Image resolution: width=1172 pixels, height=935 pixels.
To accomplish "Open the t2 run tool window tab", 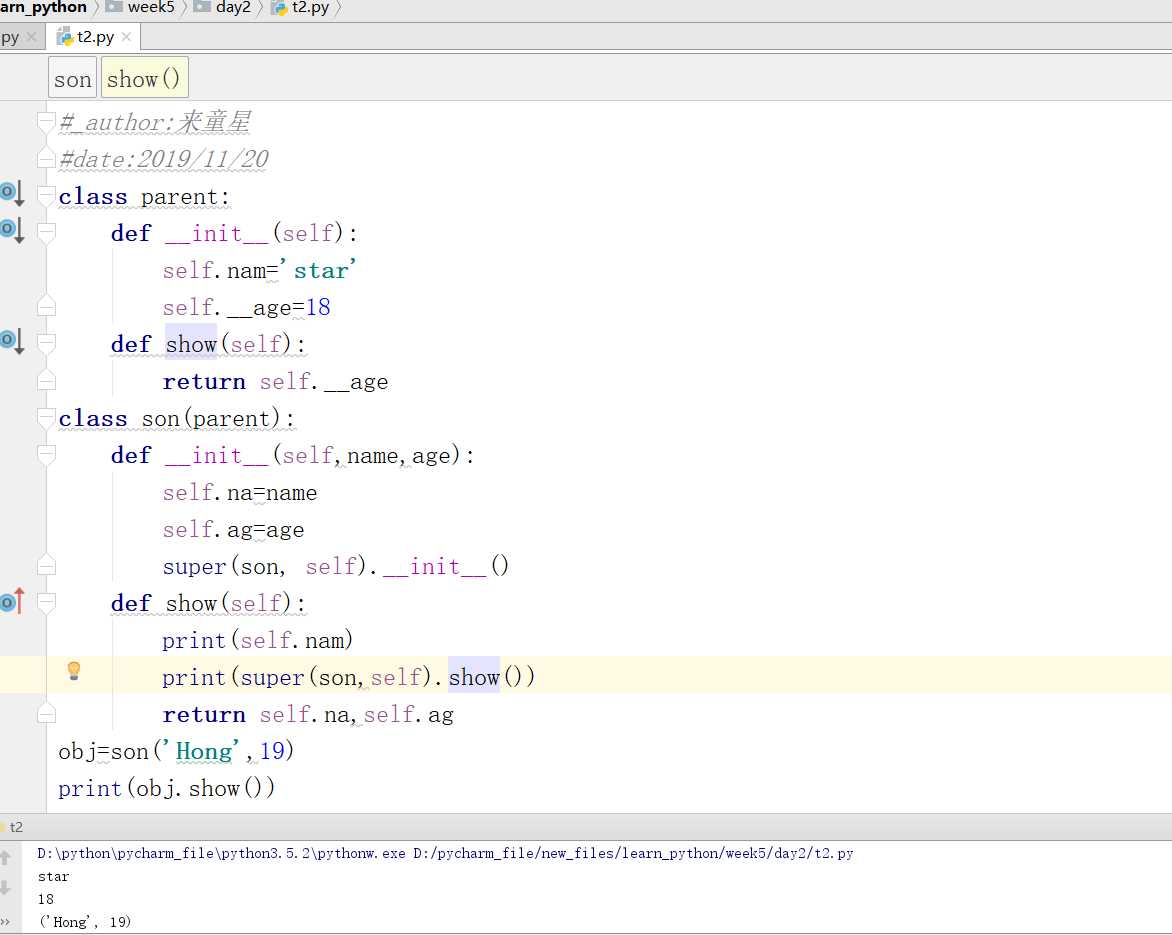I will point(15,827).
